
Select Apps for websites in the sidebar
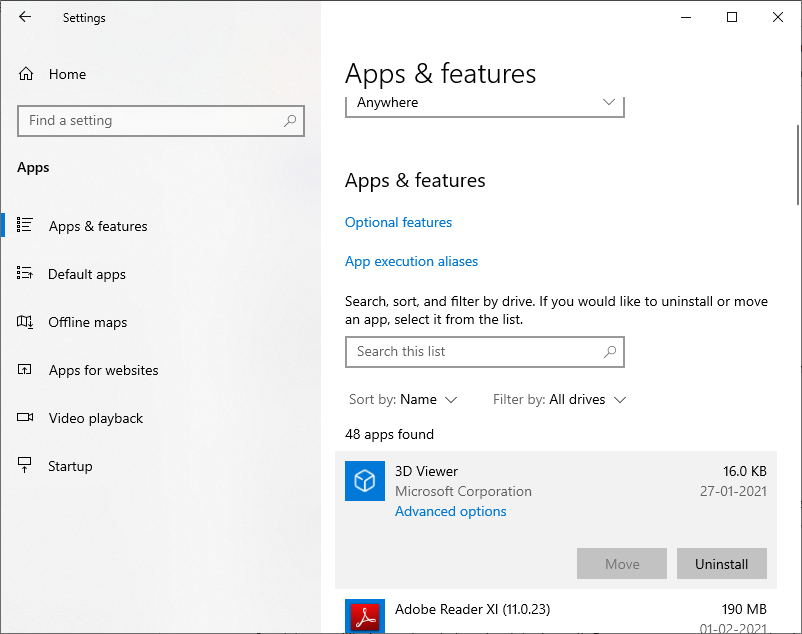point(103,370)
